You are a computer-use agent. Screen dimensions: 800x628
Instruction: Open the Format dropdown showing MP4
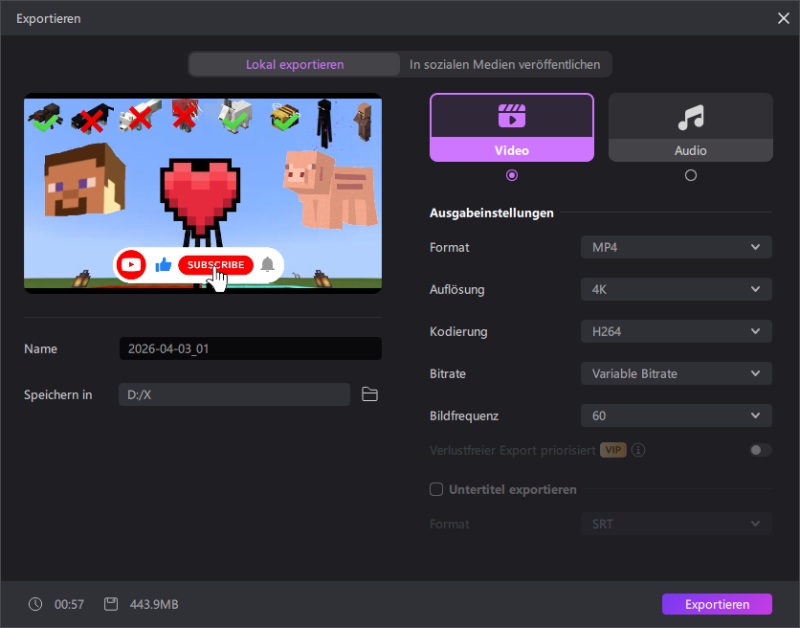pos(676,247)
